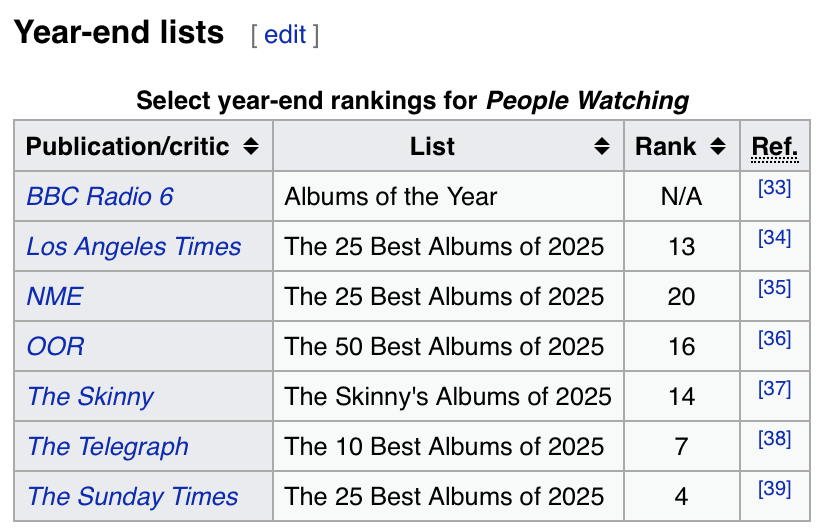Sort table by Rank column arrows
822x532 pixels.
[x=717, y=147]
